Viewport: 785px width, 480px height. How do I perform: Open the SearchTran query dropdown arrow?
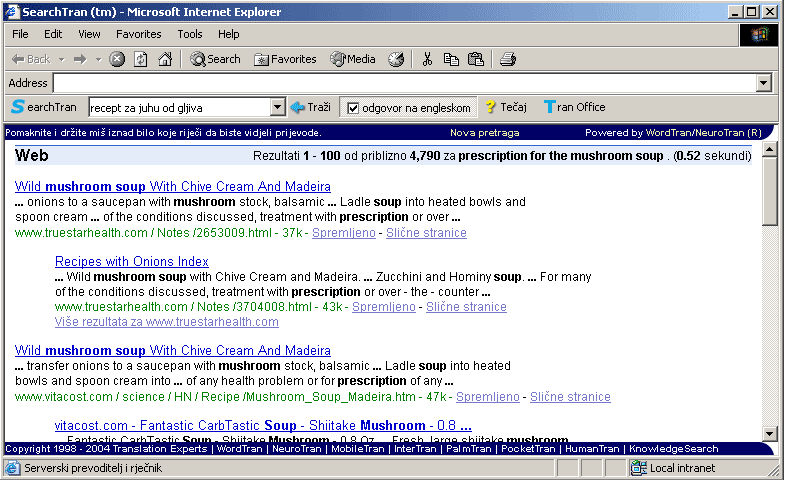click(x=277, y=107)
